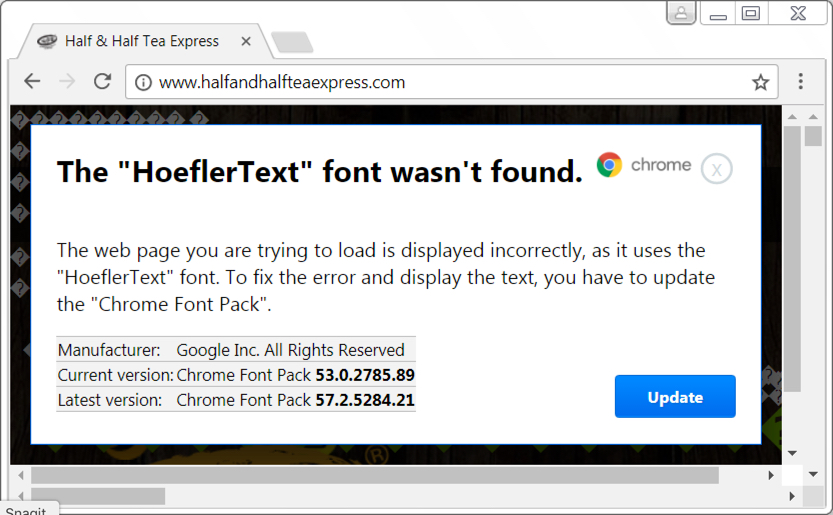This screenshot has height=515, width=833.
Task: Dismiss the font popup with the round X
Action: click(x=716, y=169)
